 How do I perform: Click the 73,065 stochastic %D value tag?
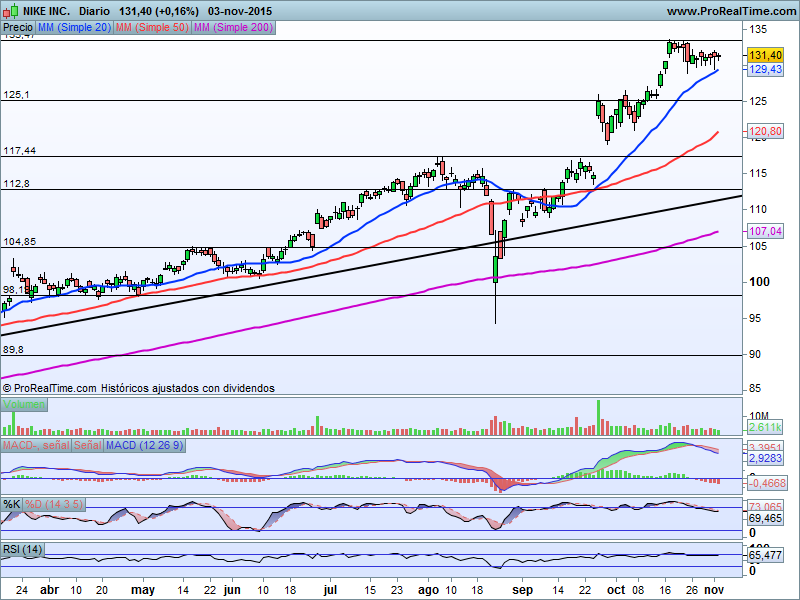tap(765, 507)
